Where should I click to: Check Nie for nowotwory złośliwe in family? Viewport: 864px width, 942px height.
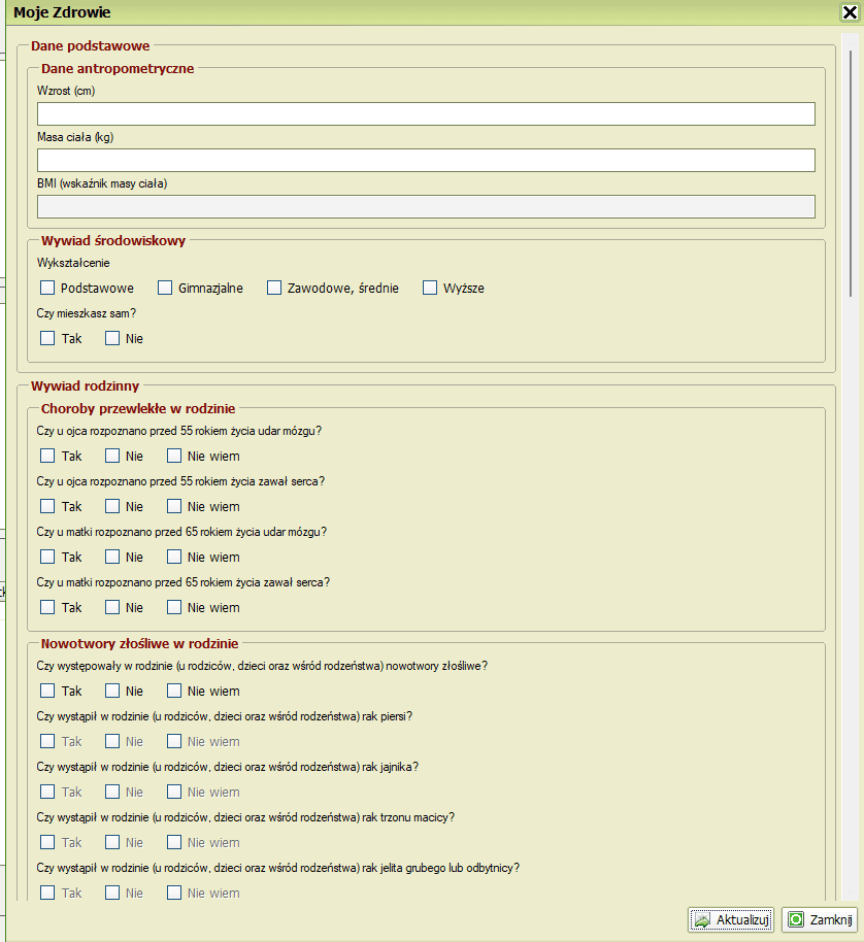(112, 691)
